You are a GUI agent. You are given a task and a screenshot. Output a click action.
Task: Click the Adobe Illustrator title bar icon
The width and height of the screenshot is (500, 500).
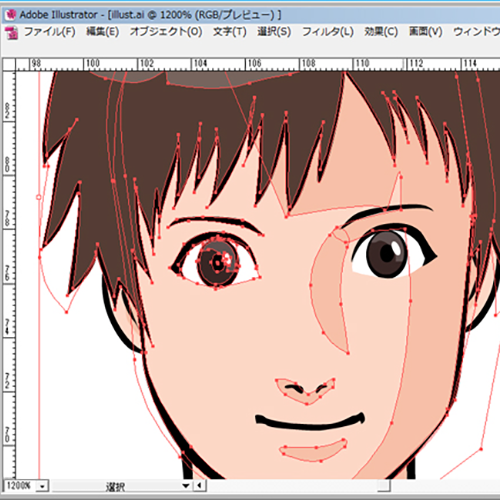[11, 14]
